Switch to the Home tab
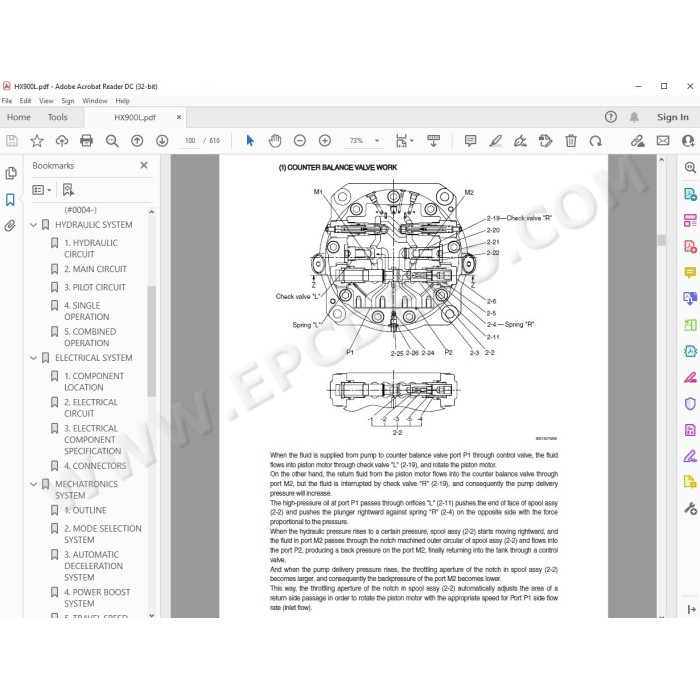 click(19, 117)
